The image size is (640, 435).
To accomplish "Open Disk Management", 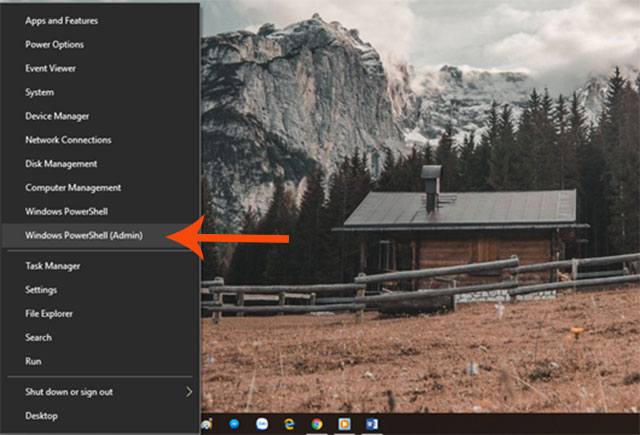I will coord(100,164).
